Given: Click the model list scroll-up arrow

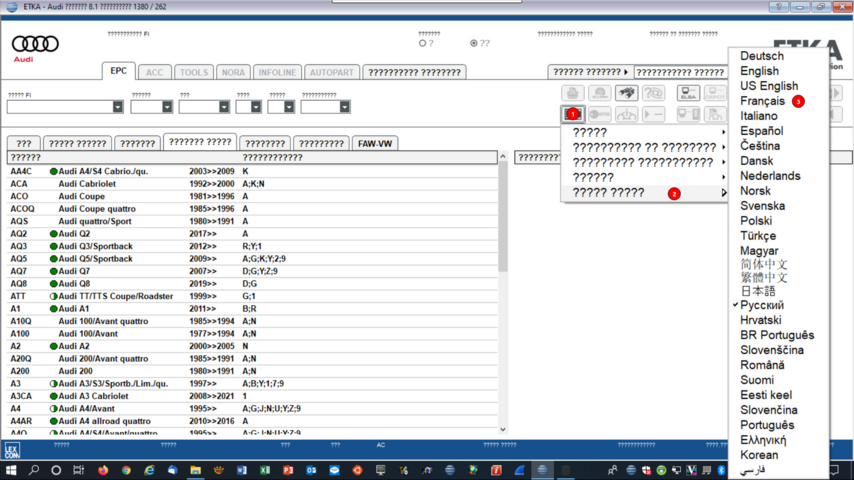Looking at the screenshot, I should [x=503, y=157].
